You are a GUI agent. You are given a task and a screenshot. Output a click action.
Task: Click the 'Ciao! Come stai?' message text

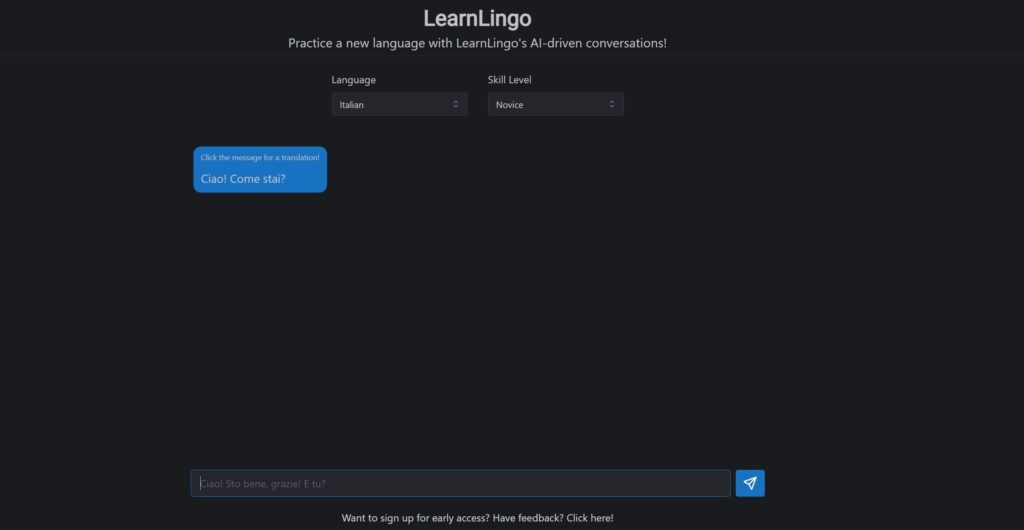(243, 179)
